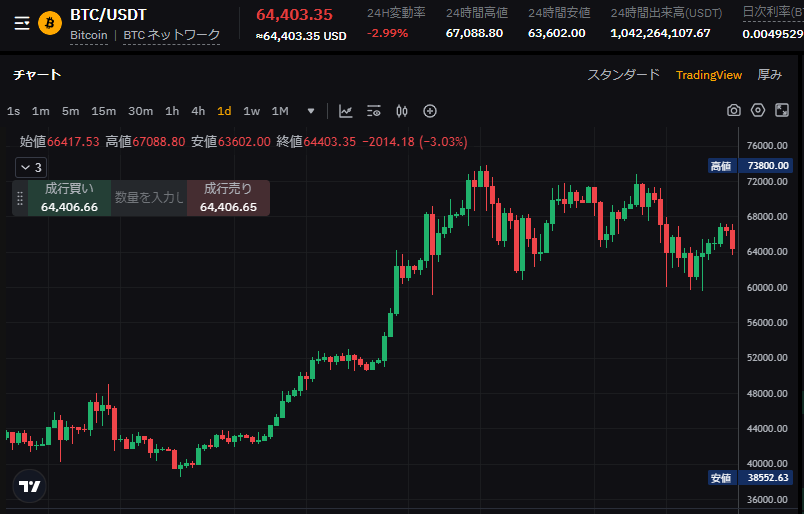Image resolution: width=804 pixels, height=514 pixels.
Task: Collapse the indicator legend showing 3
Action: [x=31, y=167]
